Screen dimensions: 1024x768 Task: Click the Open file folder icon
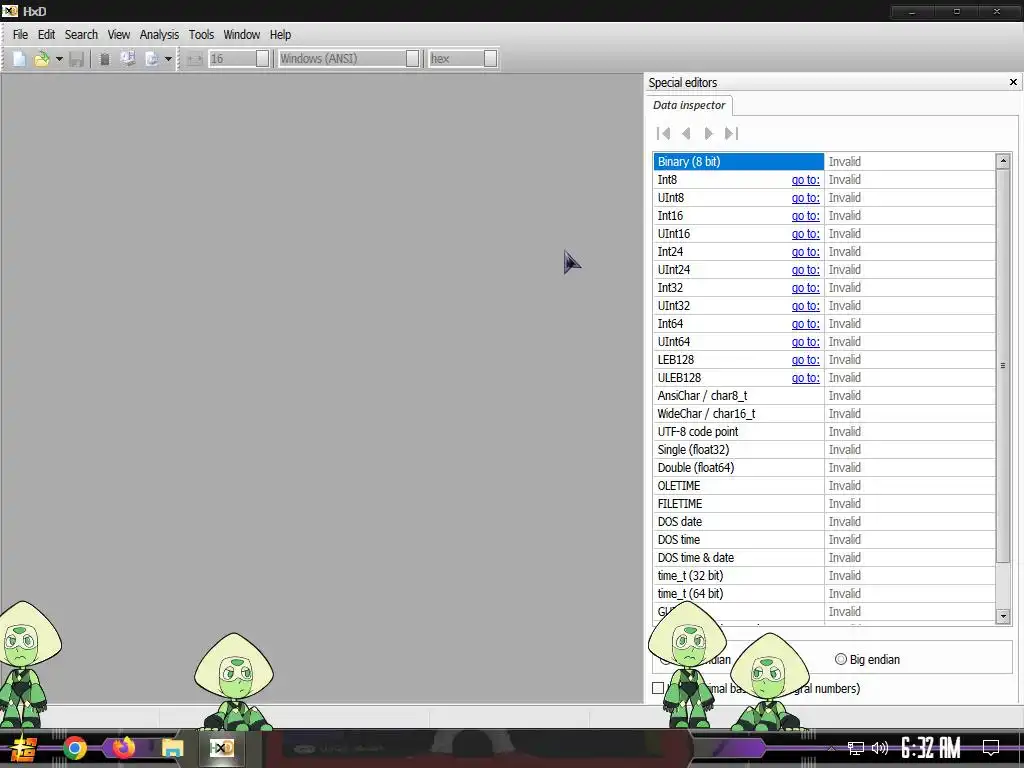point(42,59)
